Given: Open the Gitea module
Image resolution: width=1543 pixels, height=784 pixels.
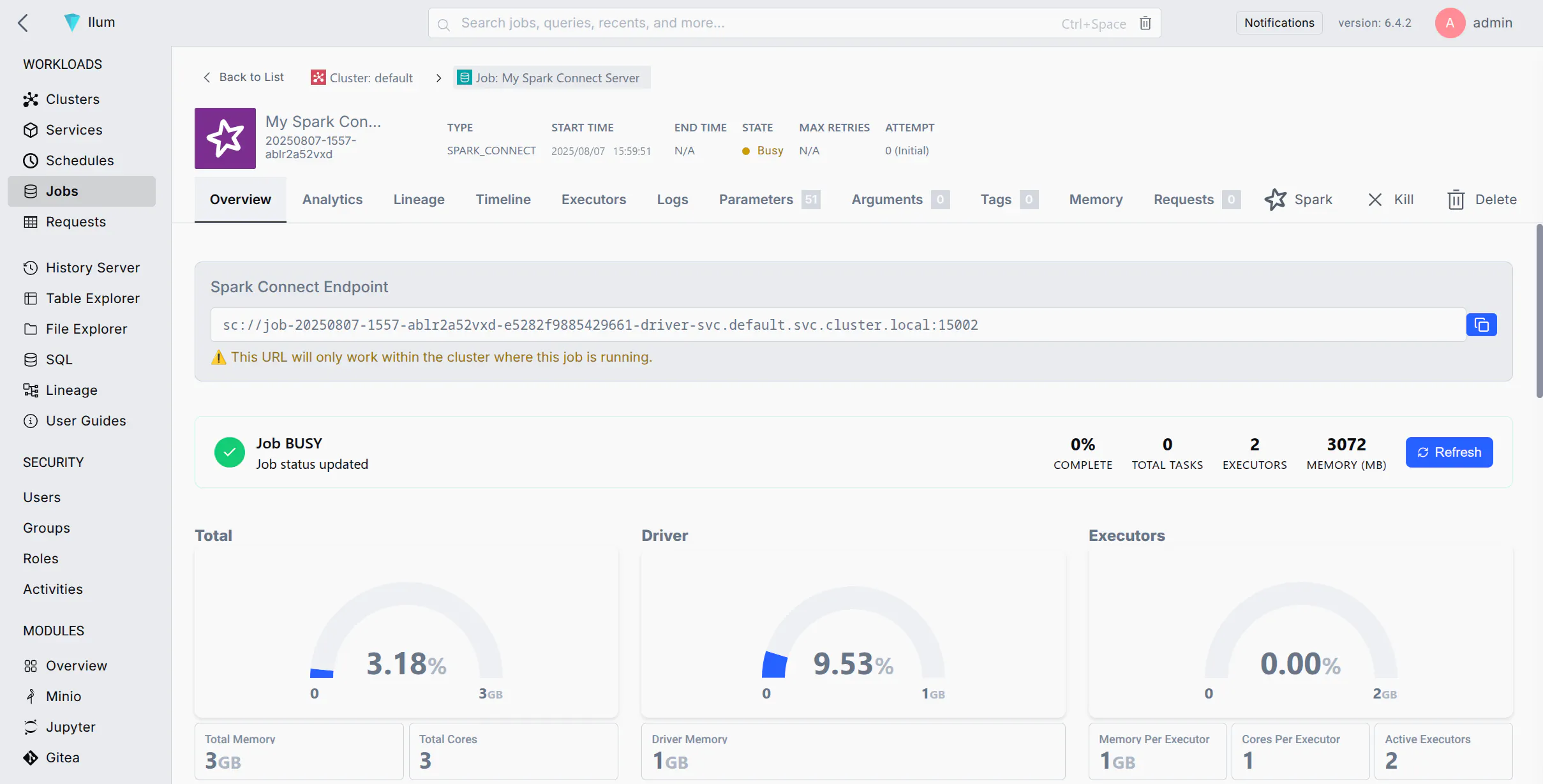Looking at the screenshot, I should pyautogui.click(x=63, y=757).
